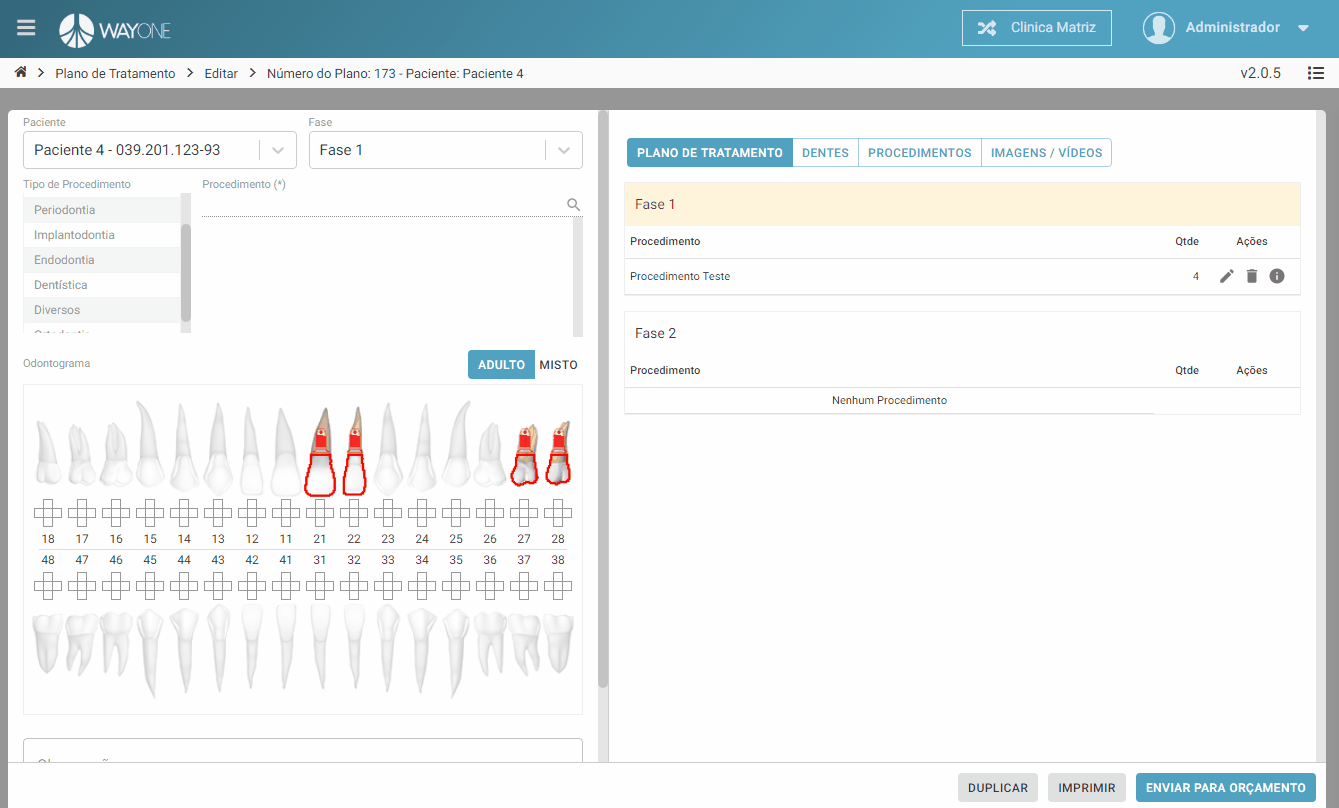Select lower tooth image 38
The image size is (1339, 808).
click(x=558, y=643)
